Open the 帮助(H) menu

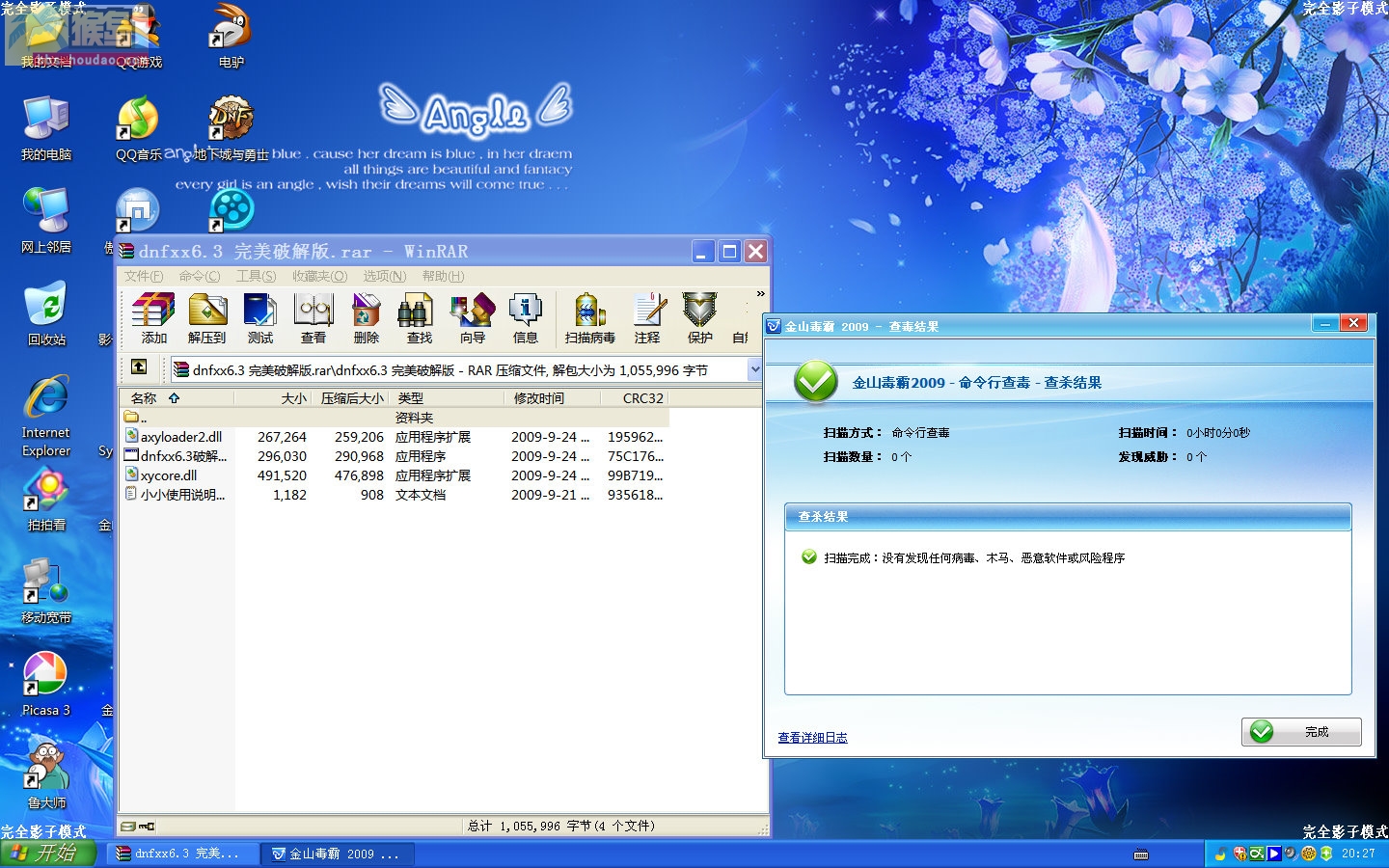(x=443, y=276)
